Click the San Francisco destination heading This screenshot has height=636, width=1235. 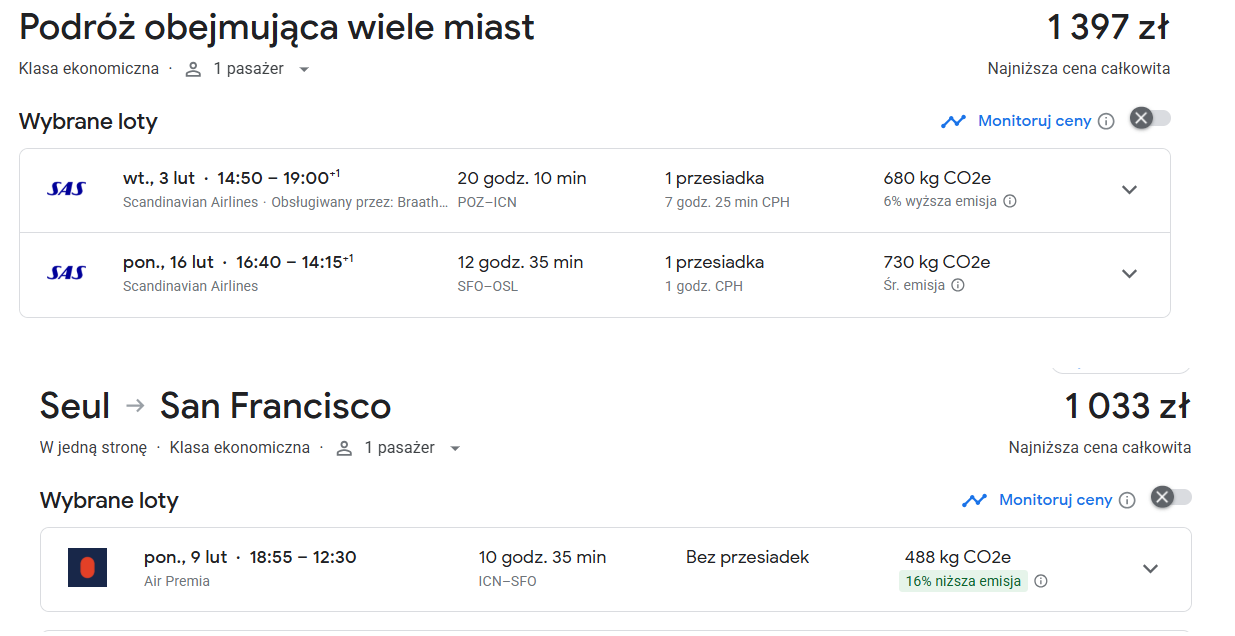click(276, 406)
